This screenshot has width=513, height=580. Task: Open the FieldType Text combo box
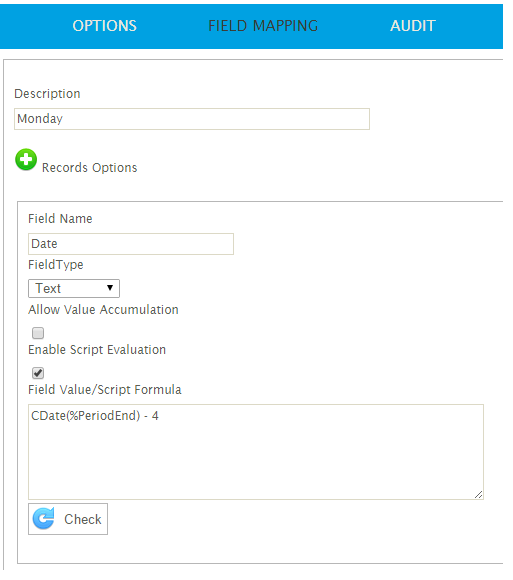pyautogui.click(x=74, y=289)
